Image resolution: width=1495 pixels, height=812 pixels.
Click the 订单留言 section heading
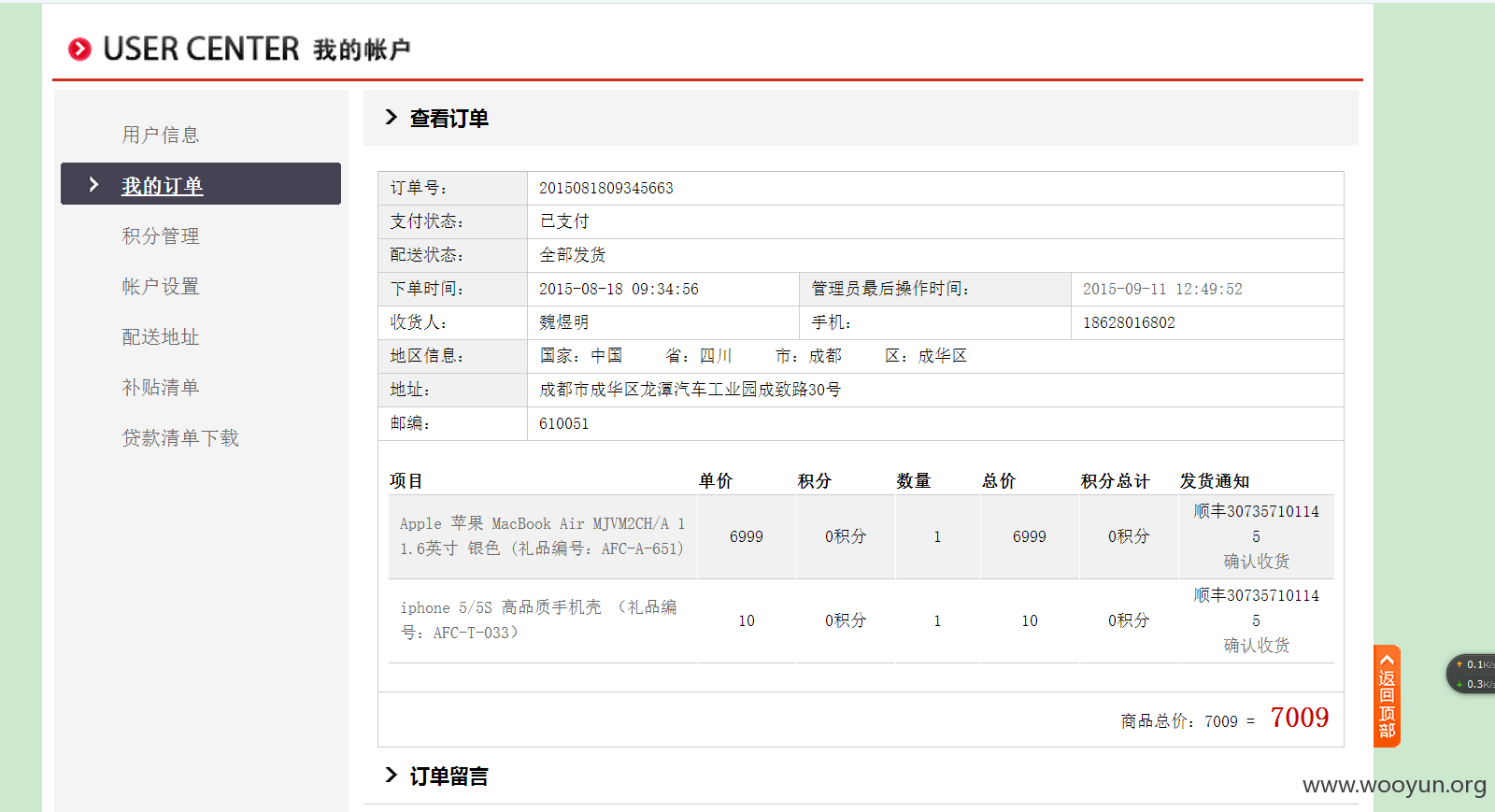click(448, 776)
